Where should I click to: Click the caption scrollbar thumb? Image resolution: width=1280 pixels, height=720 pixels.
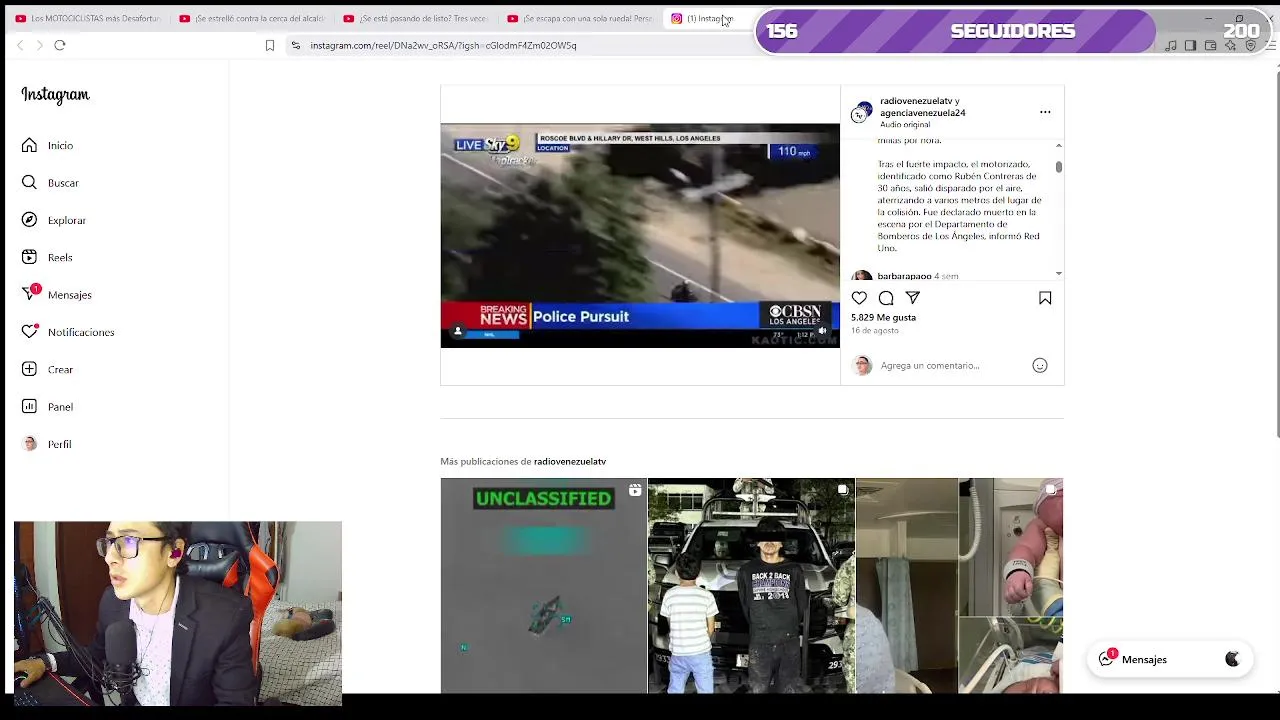1058,167
